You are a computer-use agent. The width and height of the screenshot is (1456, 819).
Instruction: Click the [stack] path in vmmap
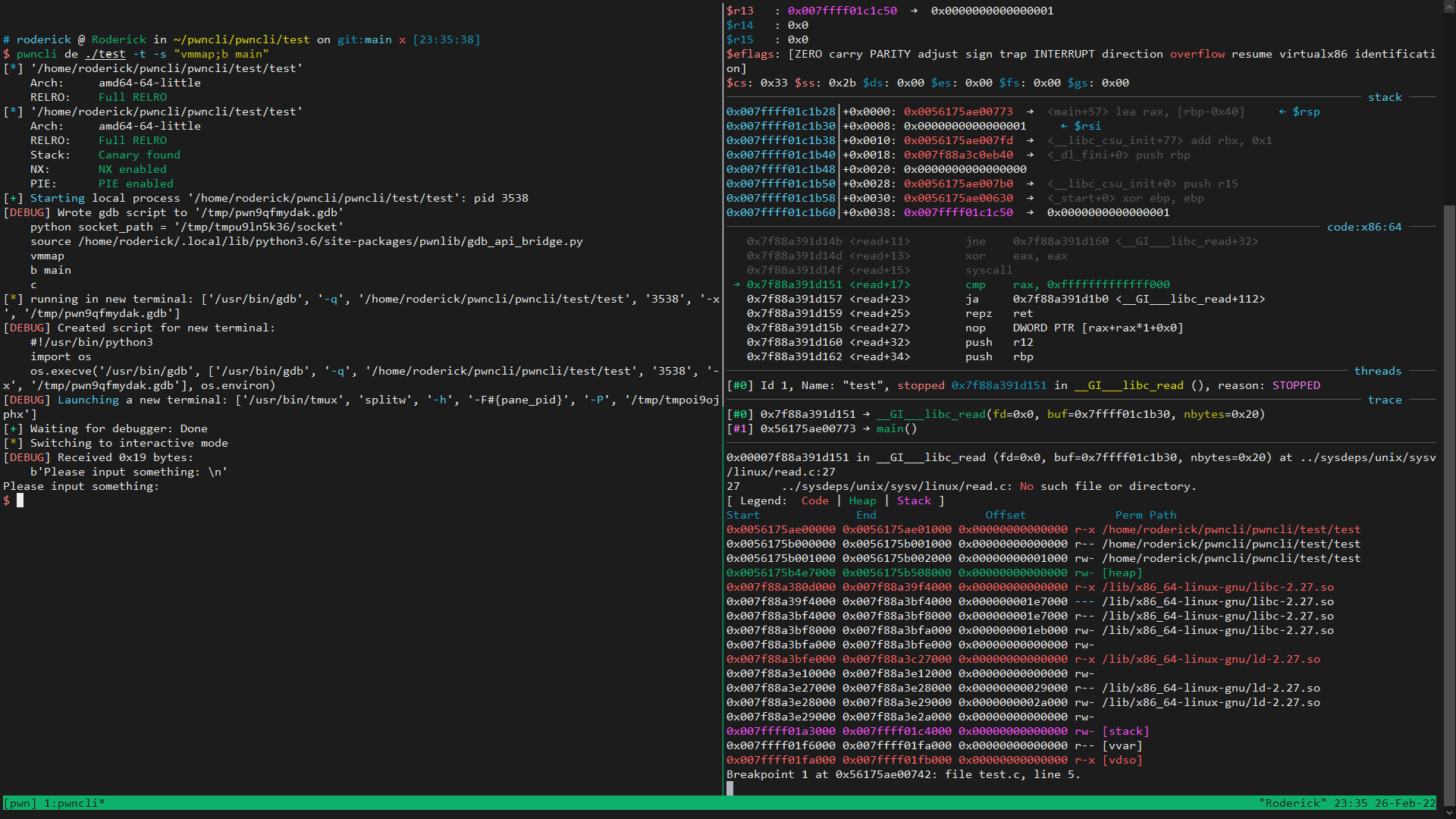click(1125, 731)
